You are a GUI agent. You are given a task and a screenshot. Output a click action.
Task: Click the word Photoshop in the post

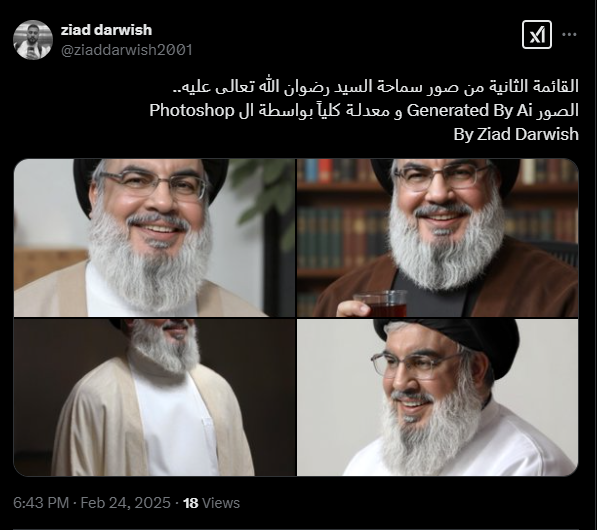click(x=192, y=110)
